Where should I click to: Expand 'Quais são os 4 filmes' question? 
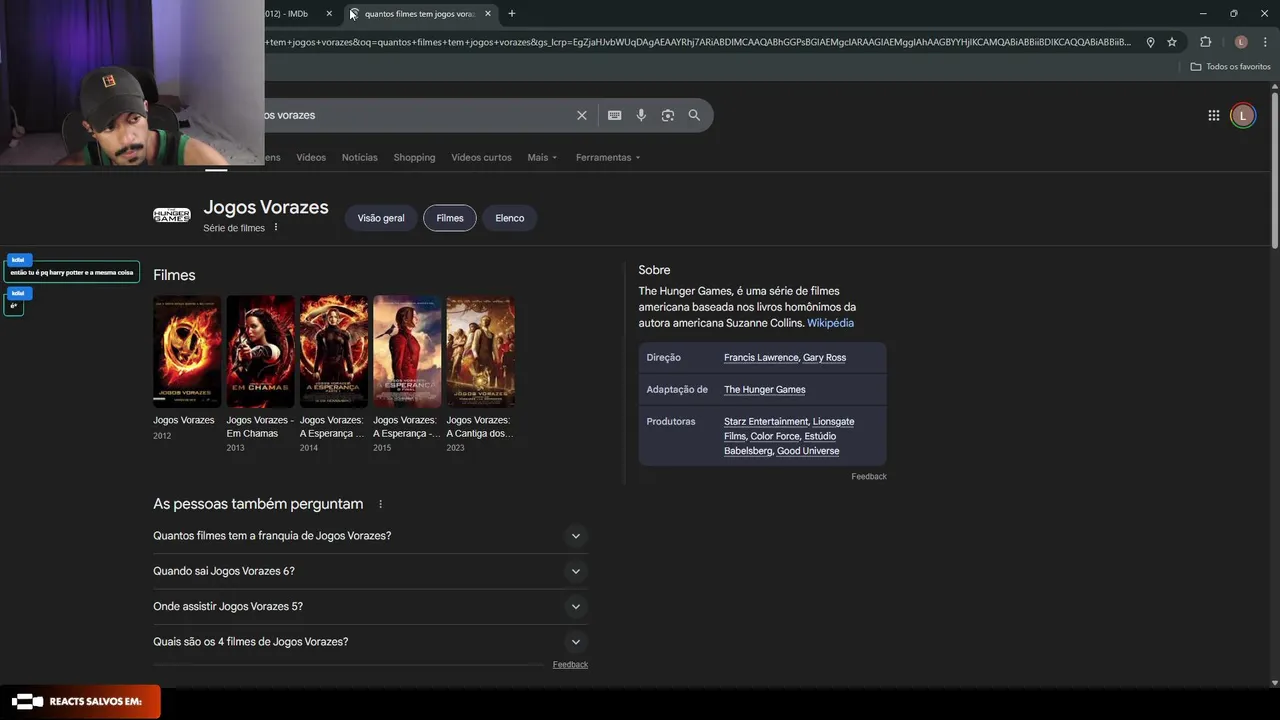tap(370, 642)
